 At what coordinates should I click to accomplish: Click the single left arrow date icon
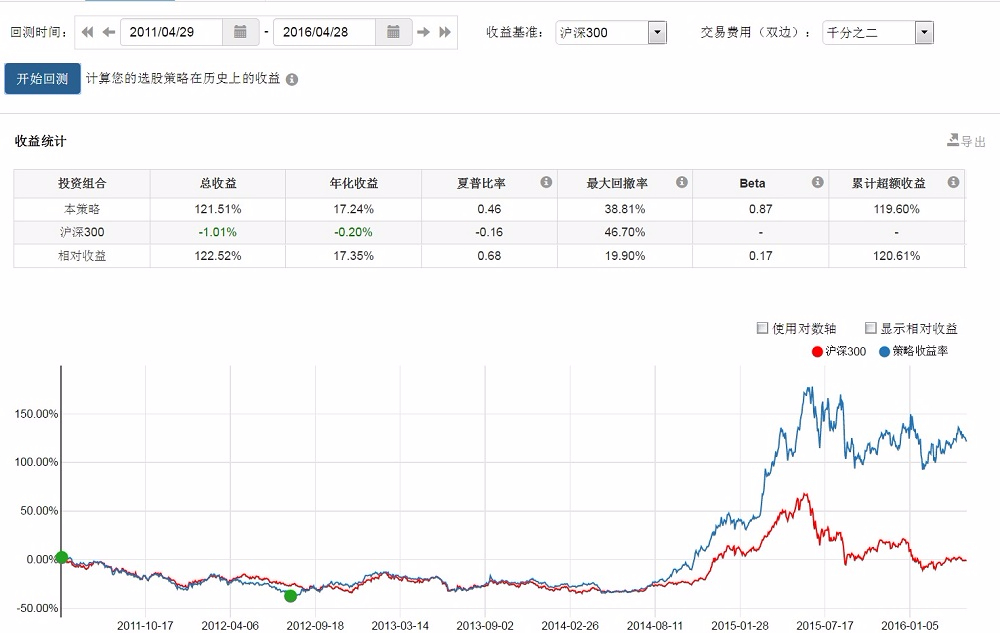point(108,32)
